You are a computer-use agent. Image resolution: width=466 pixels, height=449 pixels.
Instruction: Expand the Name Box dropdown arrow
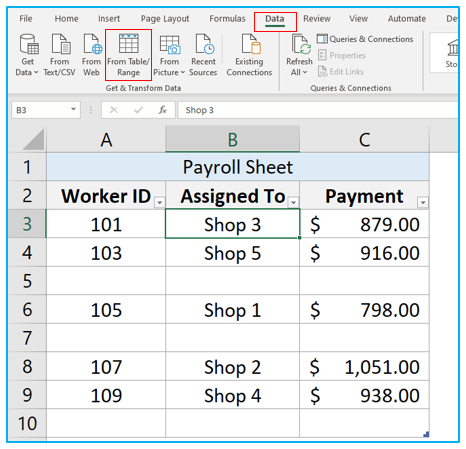pyautogui.click(x=73, y=109)
